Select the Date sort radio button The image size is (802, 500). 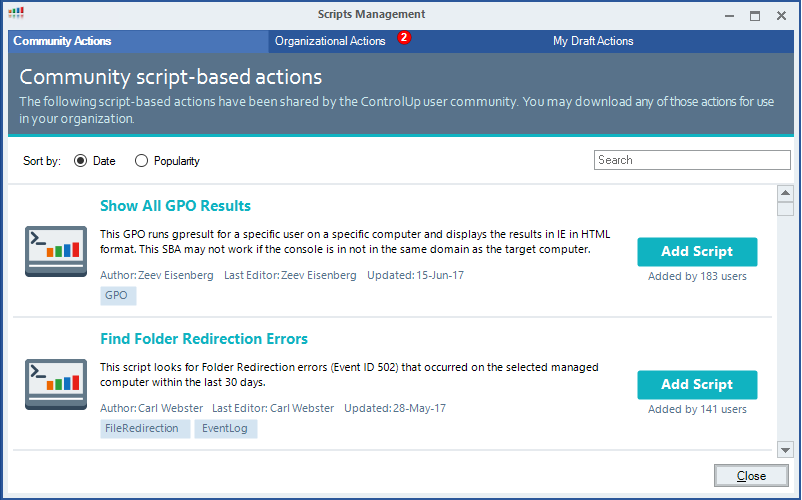(80, 161)
